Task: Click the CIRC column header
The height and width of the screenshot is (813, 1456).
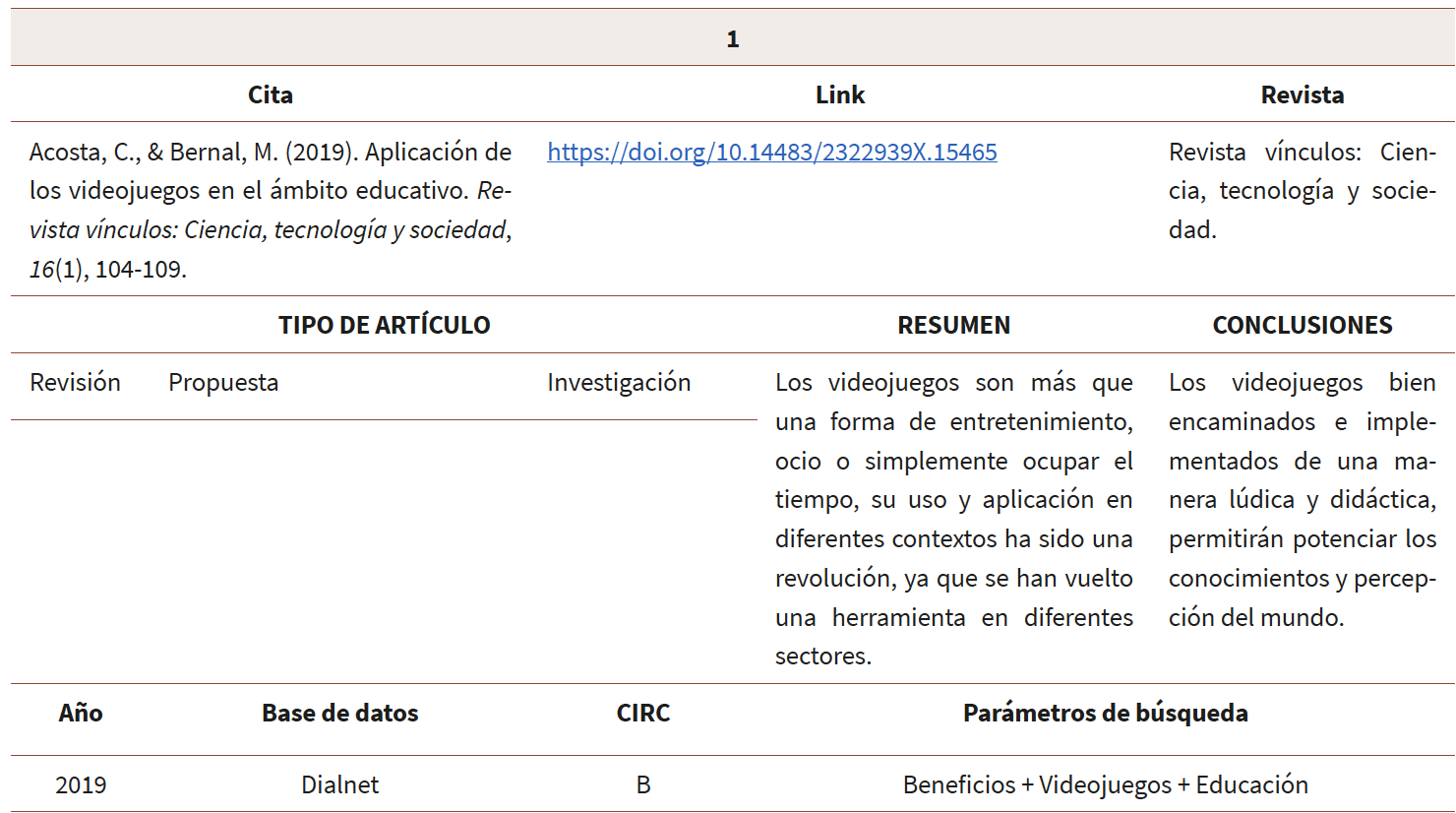Action: (643, 714)
